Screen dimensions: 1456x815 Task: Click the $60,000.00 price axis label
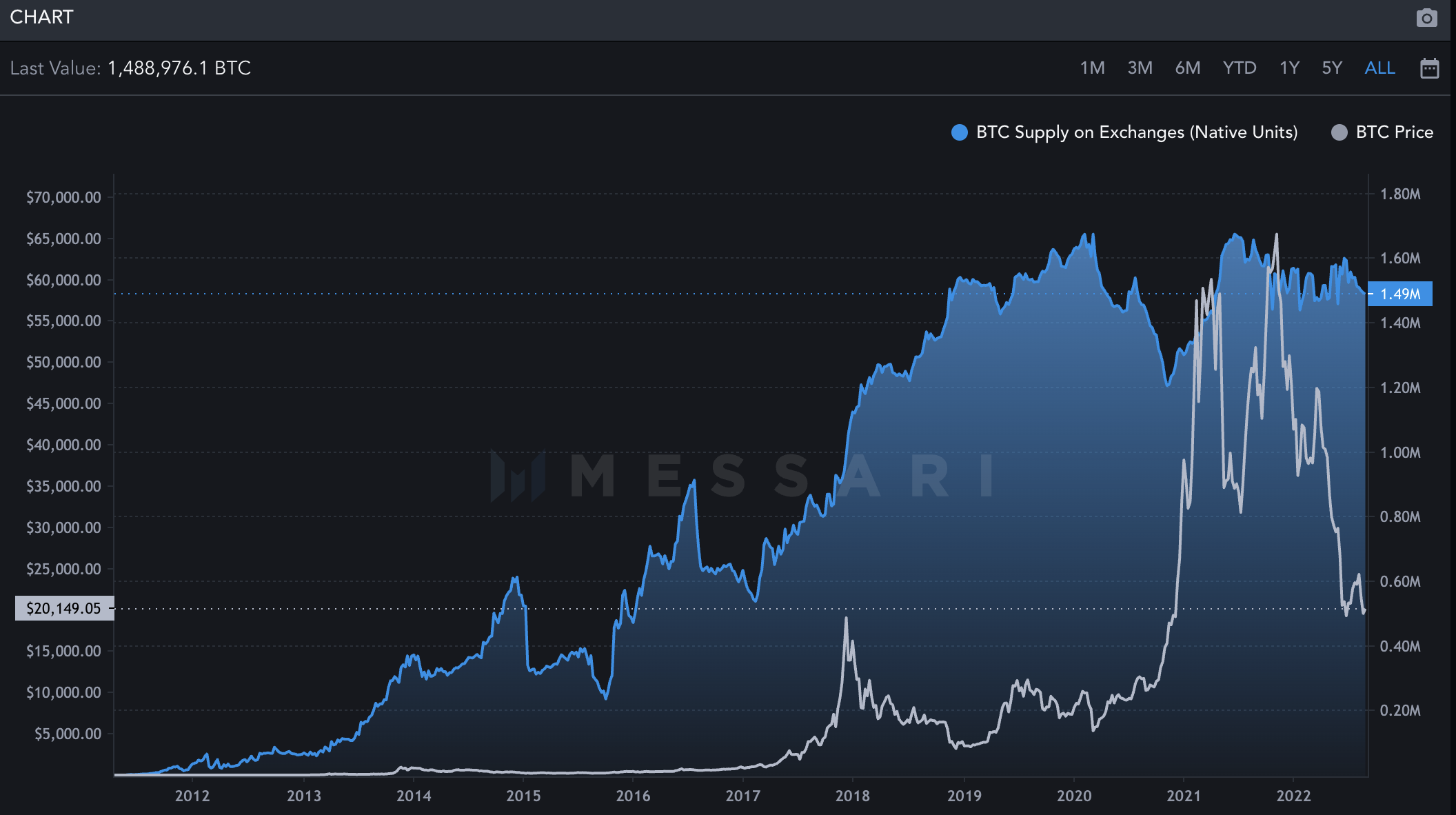click(x=63, y=280)
